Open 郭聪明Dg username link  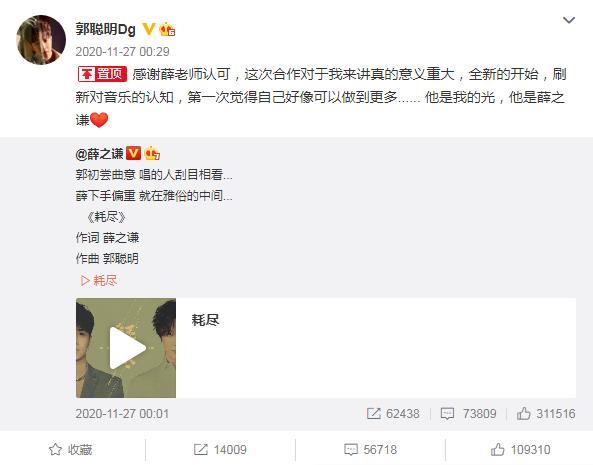coord(106,29)
